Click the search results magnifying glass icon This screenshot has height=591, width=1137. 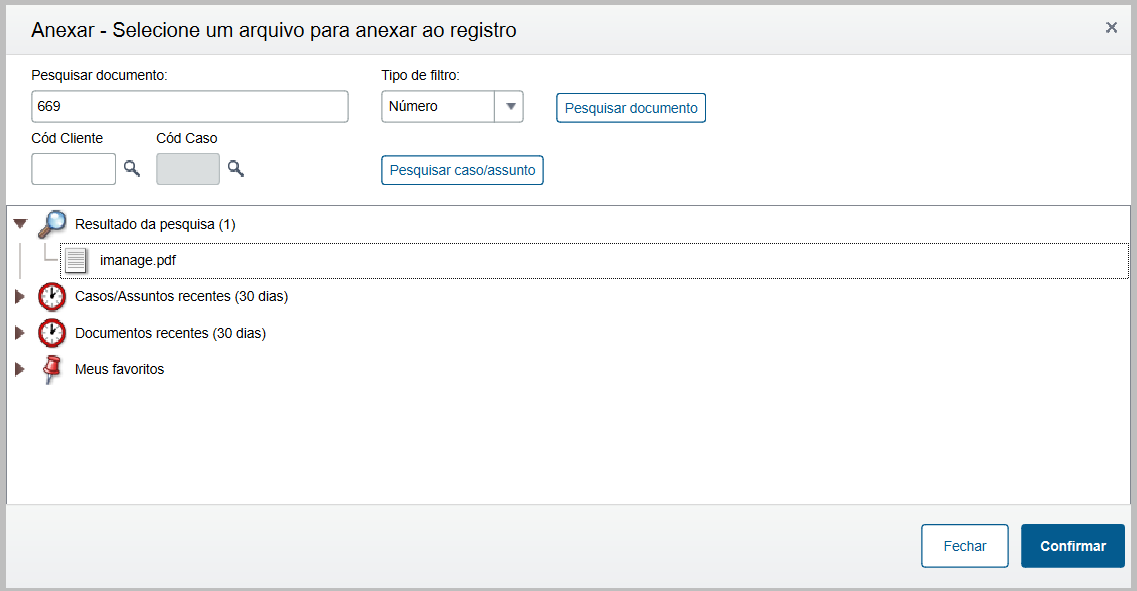pos(52,225)
